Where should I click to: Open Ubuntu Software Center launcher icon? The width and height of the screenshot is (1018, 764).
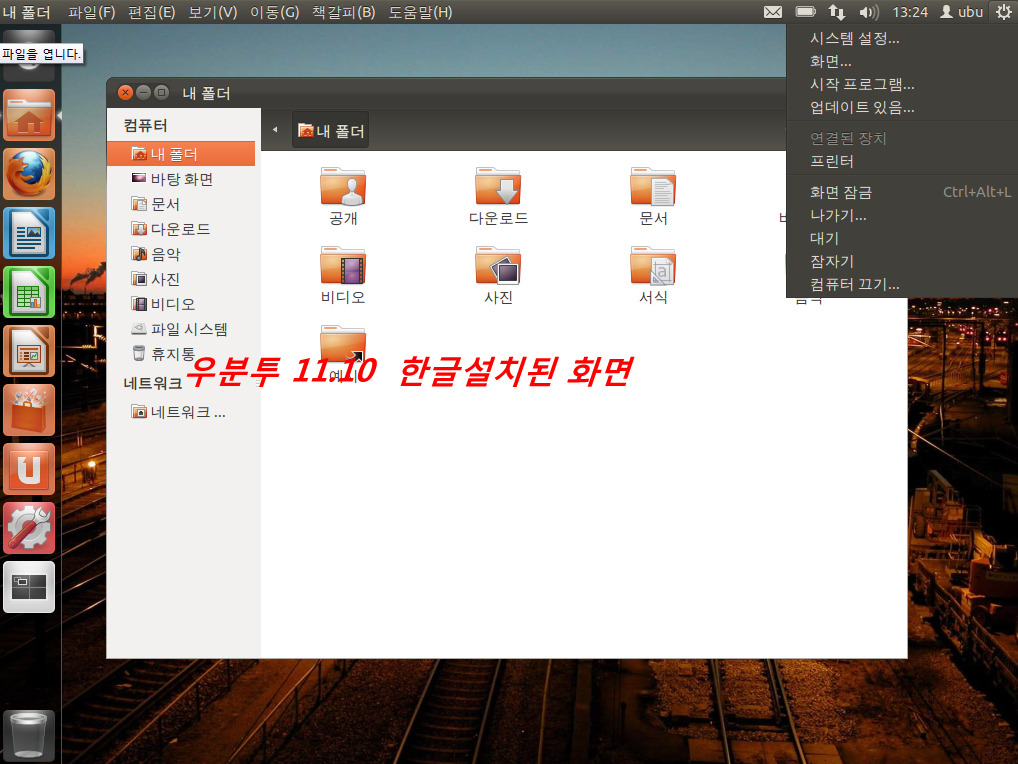29,410
